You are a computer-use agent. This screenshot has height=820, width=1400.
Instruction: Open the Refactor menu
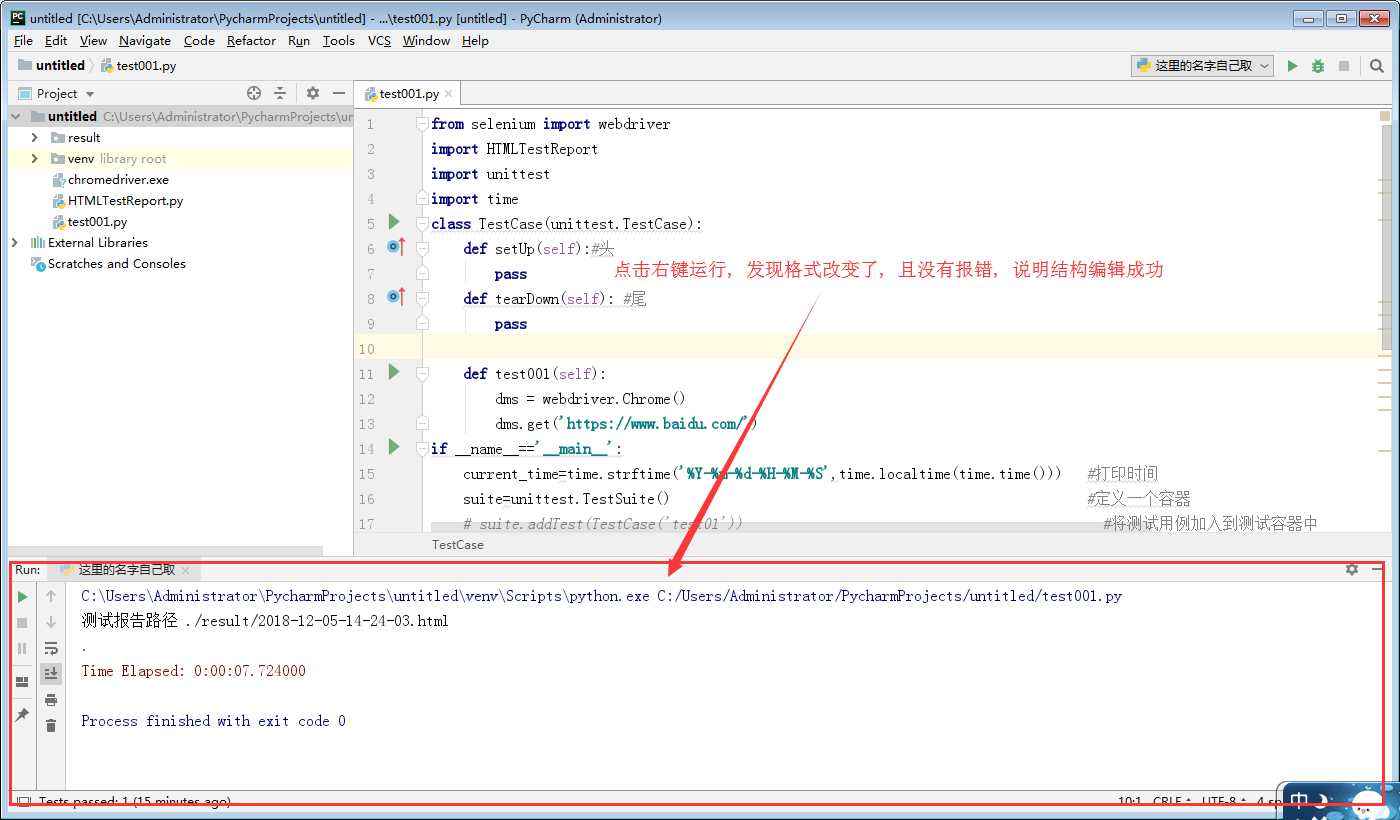point(251,41)
